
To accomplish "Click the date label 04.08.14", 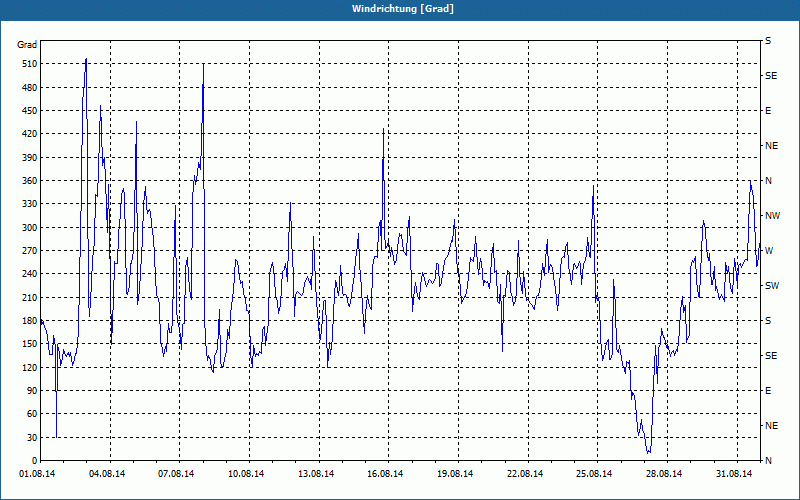I will coord(107,474).
